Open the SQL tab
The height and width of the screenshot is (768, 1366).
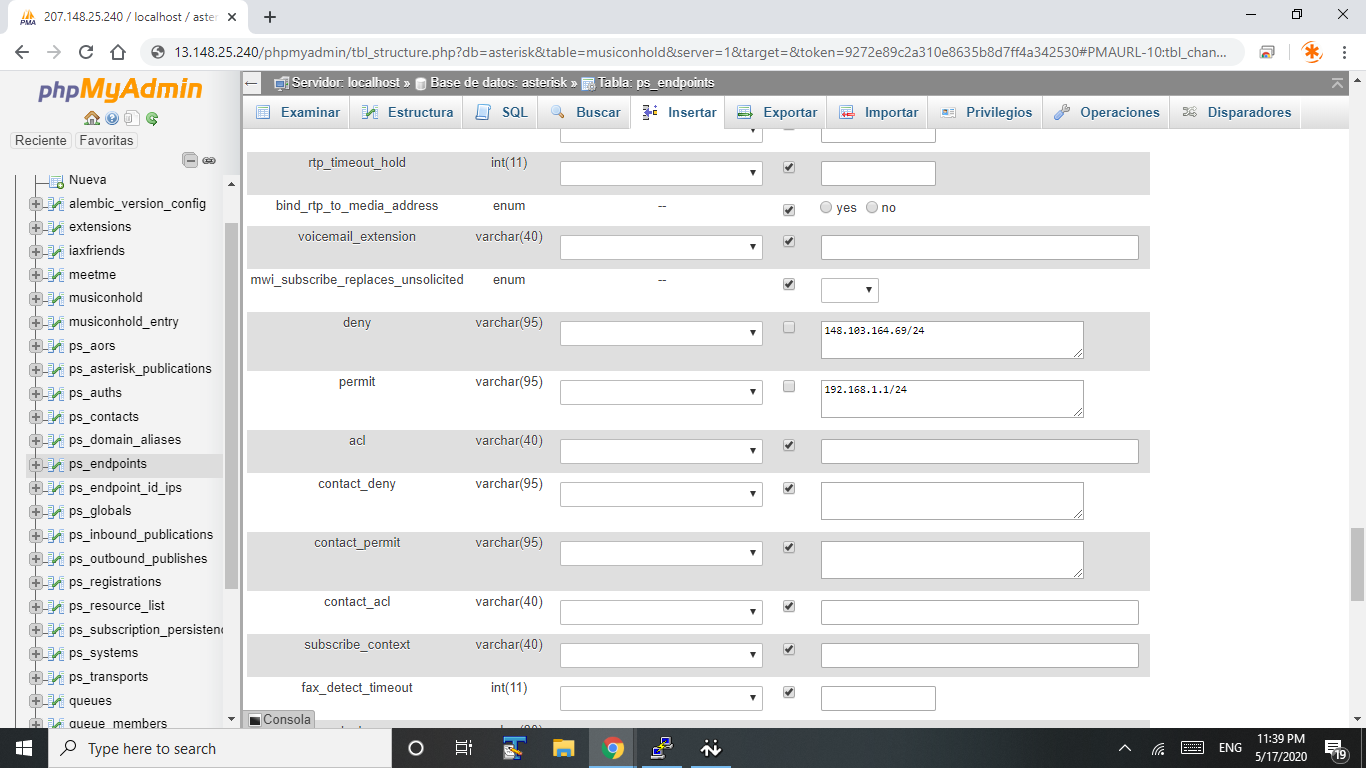pos(503,112)
